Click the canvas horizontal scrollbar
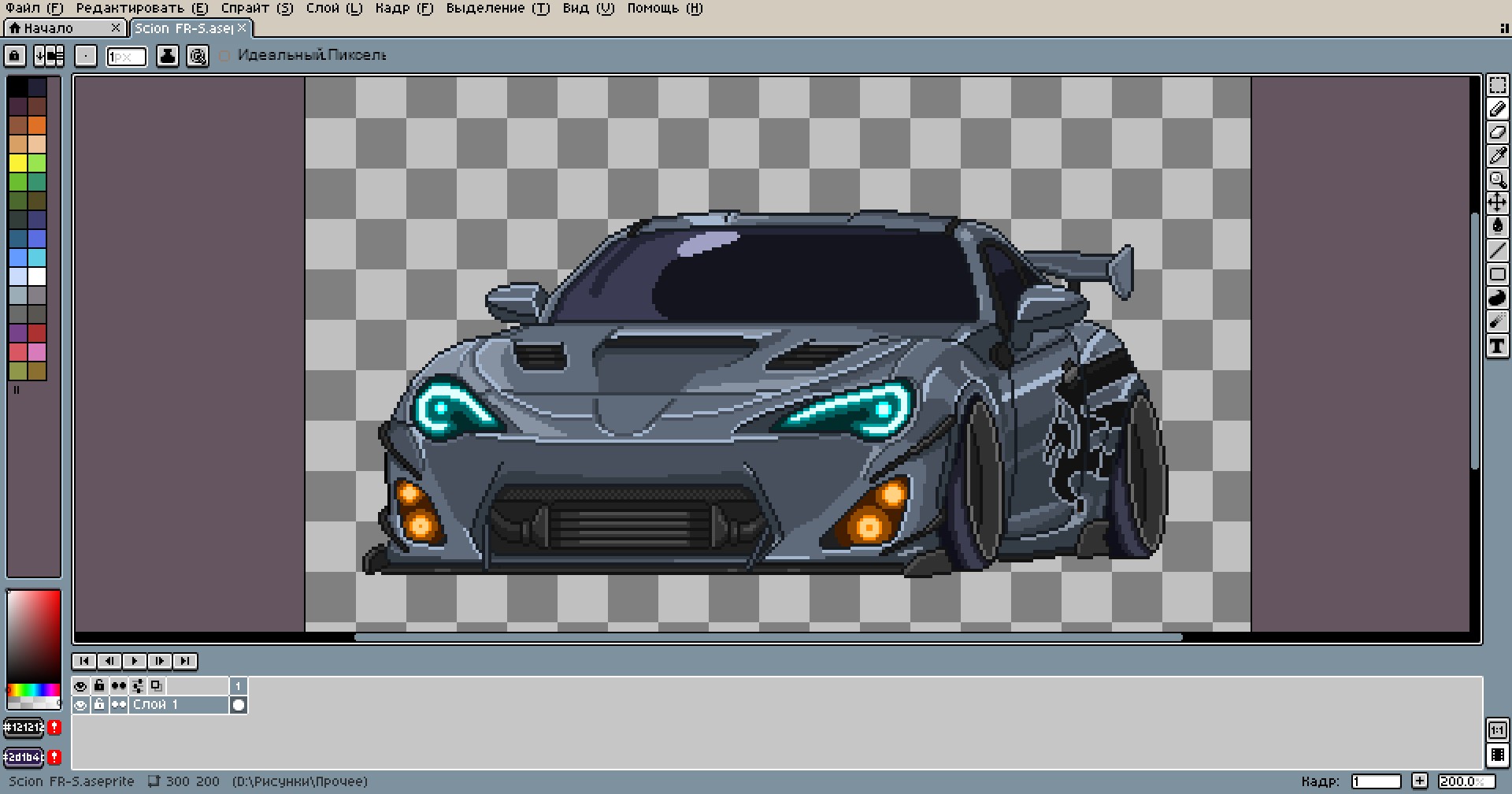Image resolution: width=1512 pixels, height=794 pixels. coord(768,637)
